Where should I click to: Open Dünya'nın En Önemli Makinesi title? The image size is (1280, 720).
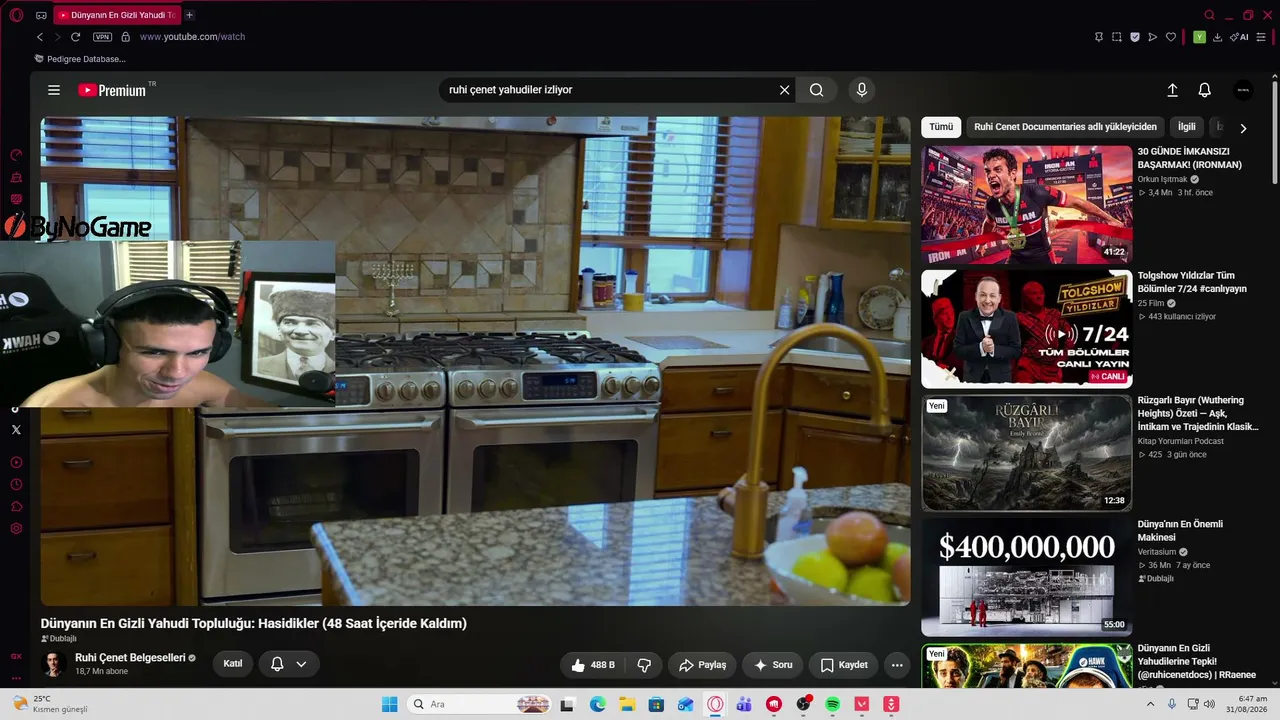pos(1180,531)
